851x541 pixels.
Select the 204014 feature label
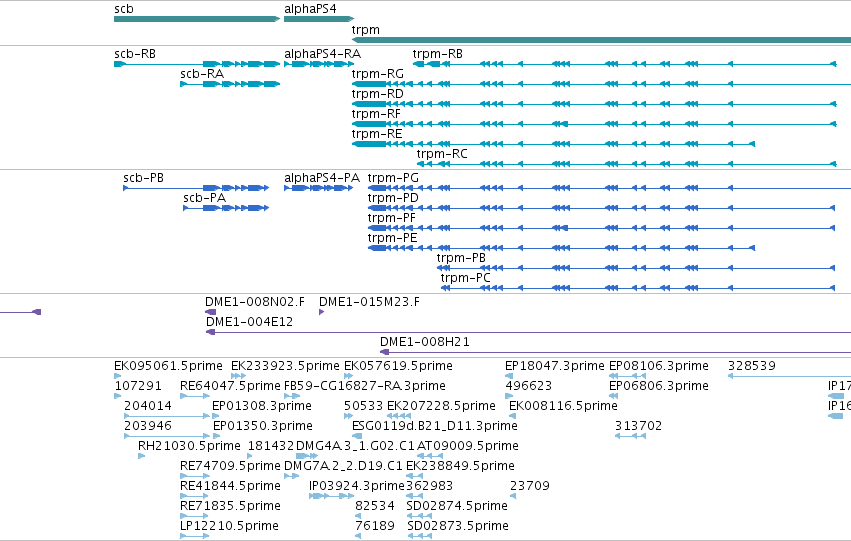pyautogui.click(x=148, y=406)
